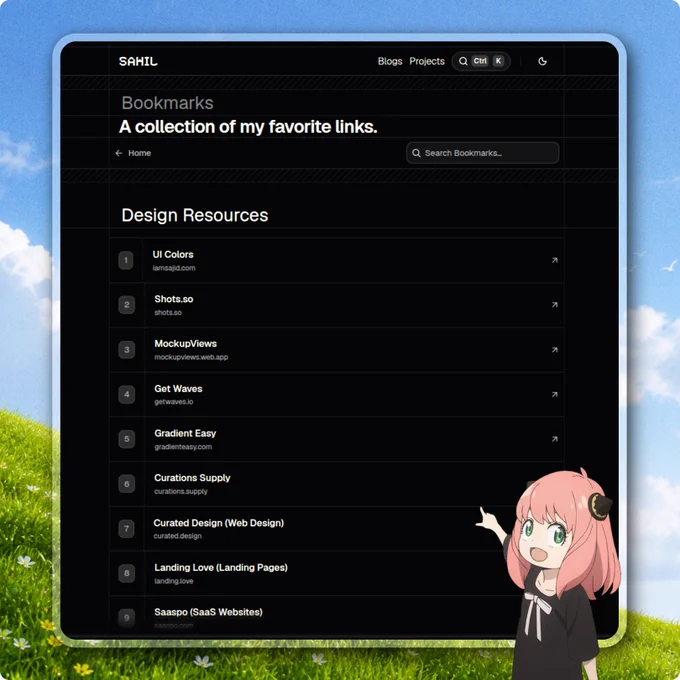The image size is (680, 680).
Task: Click the external arrow icon for UI Colors
Action: coord(554,260)
